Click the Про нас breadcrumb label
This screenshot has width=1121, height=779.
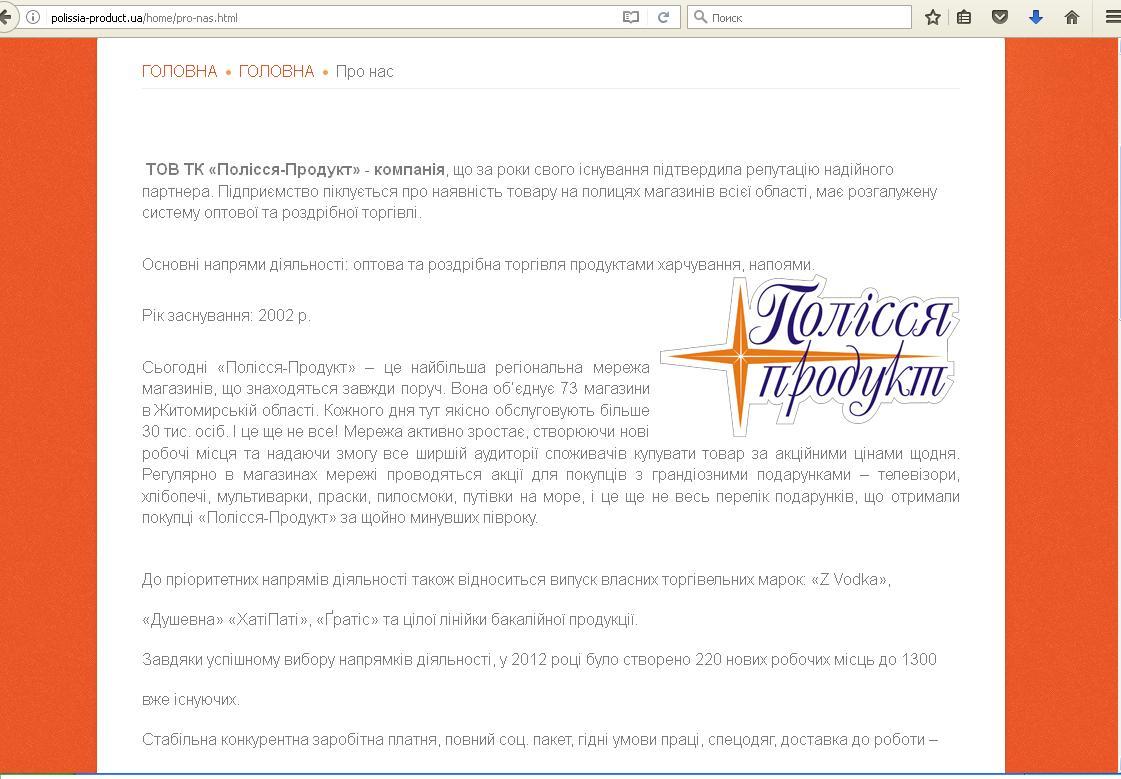[x=365, y=71]
